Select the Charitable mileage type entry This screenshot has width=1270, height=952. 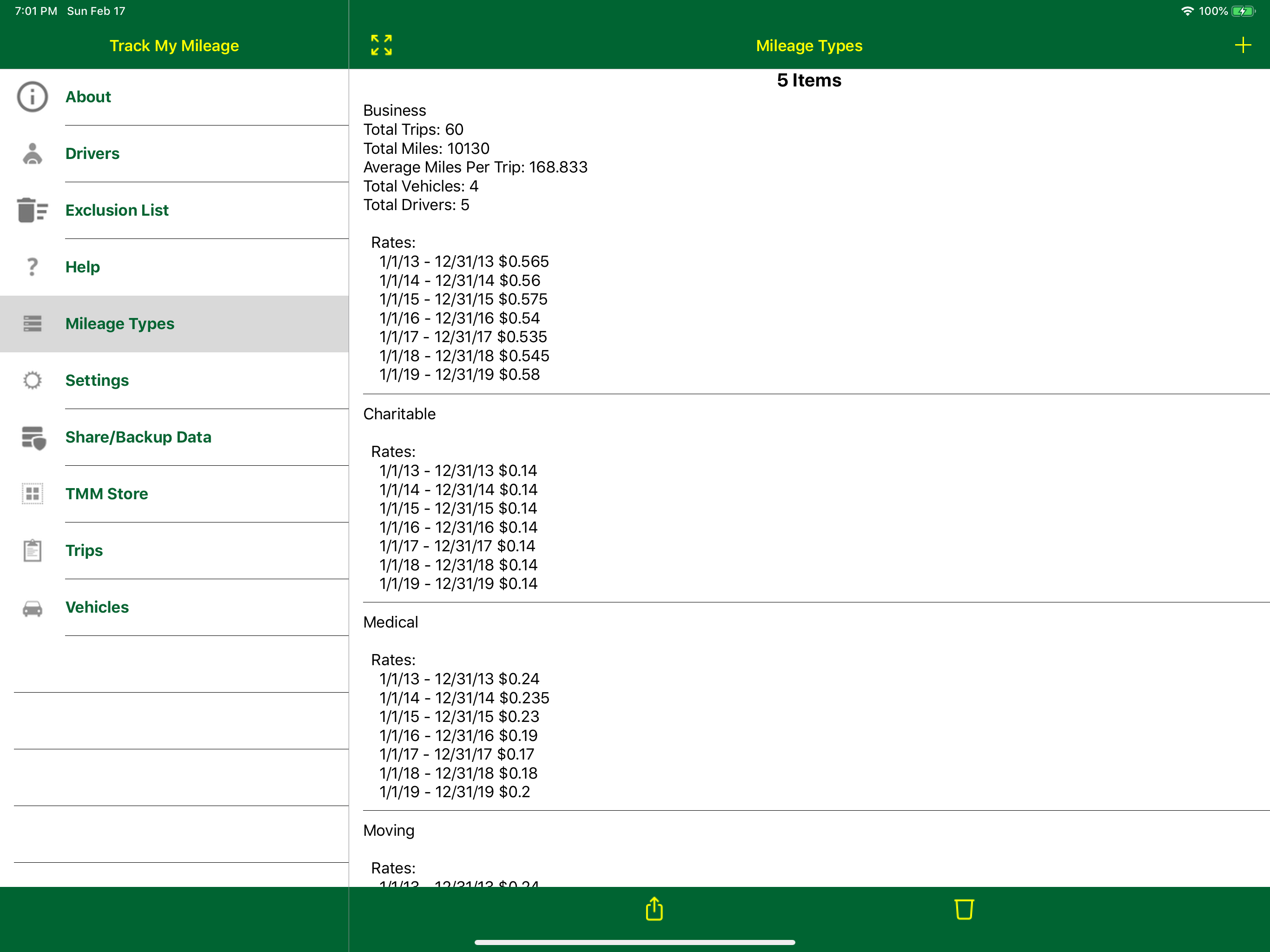pos(815,498)
